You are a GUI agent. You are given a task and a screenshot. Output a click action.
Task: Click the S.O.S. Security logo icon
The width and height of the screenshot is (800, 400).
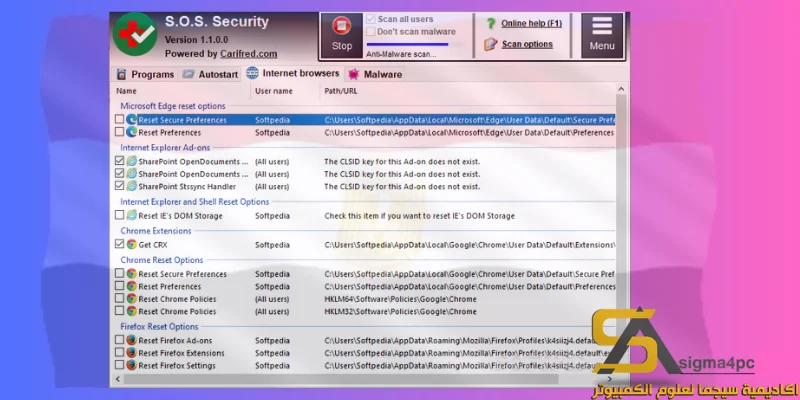click(135, 35)
